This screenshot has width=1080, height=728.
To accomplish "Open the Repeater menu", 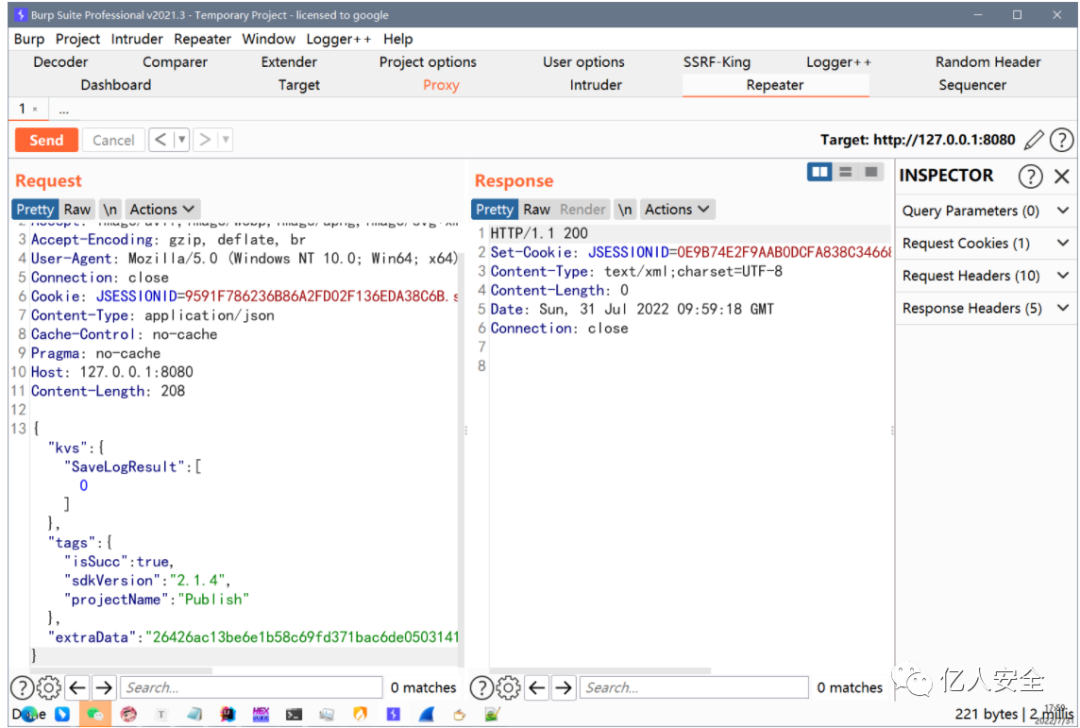I will point(202,39).
